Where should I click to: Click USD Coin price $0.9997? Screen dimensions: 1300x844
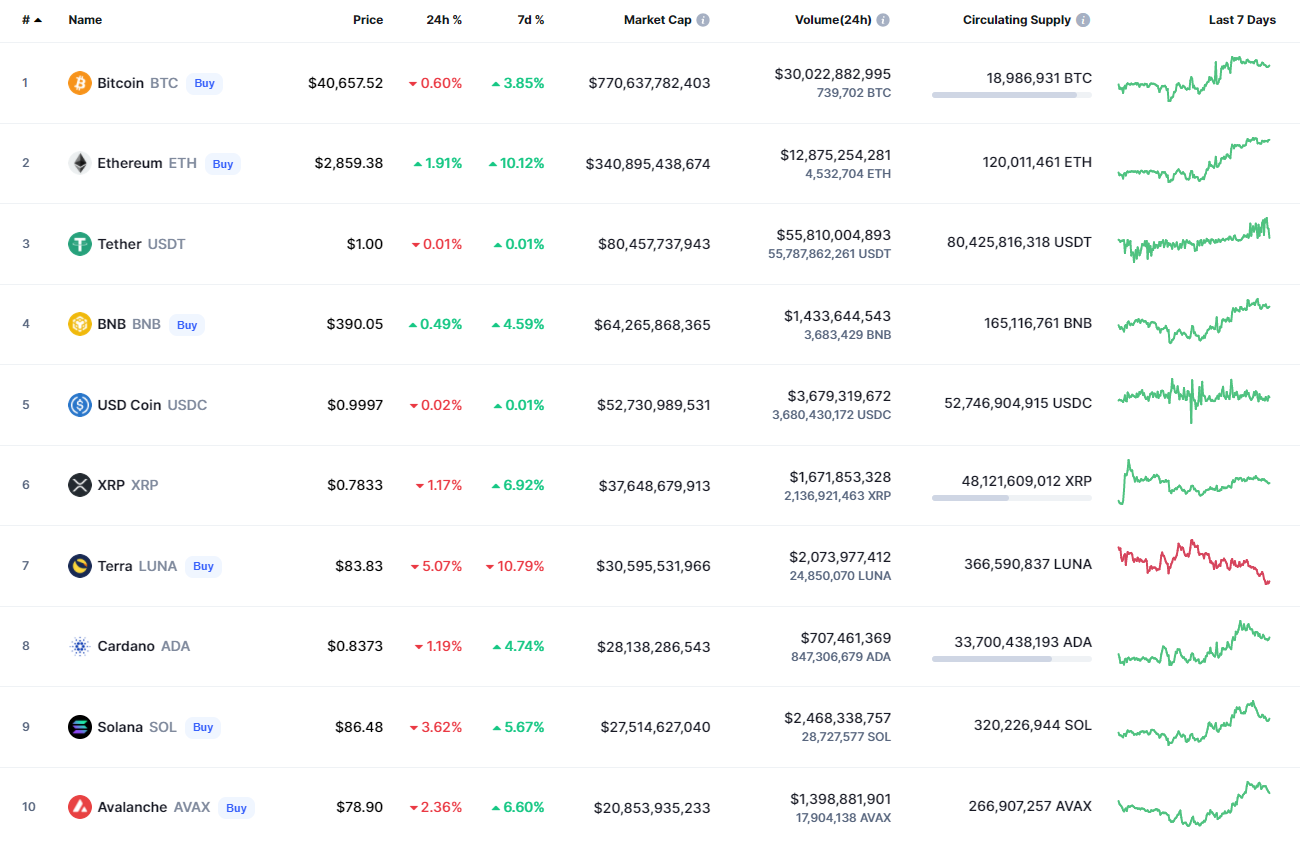click(x=355, y=405)
